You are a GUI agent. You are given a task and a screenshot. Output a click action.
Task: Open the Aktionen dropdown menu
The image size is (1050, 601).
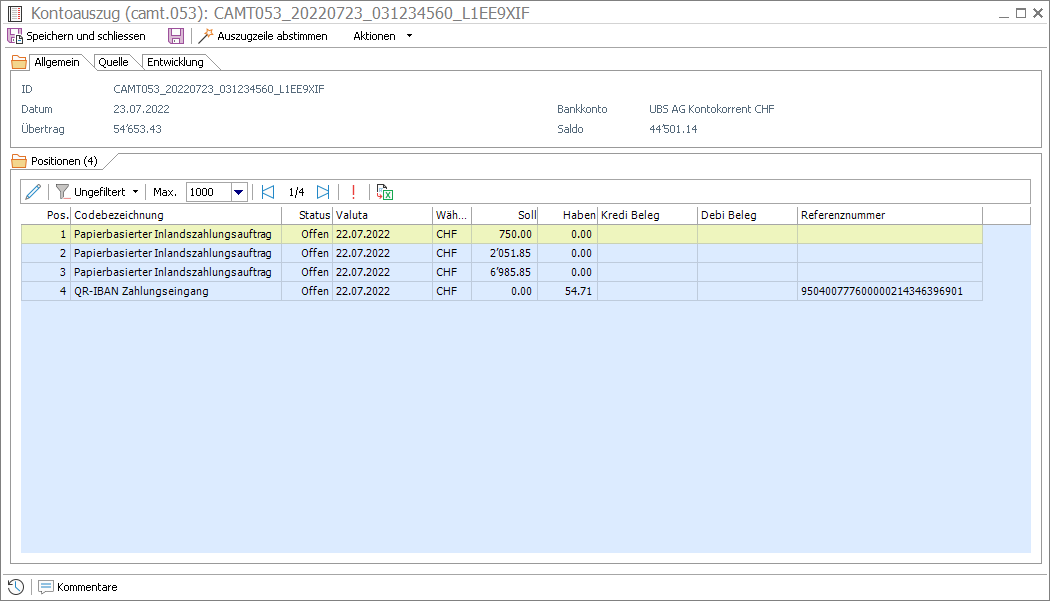(x=382, y=36)
